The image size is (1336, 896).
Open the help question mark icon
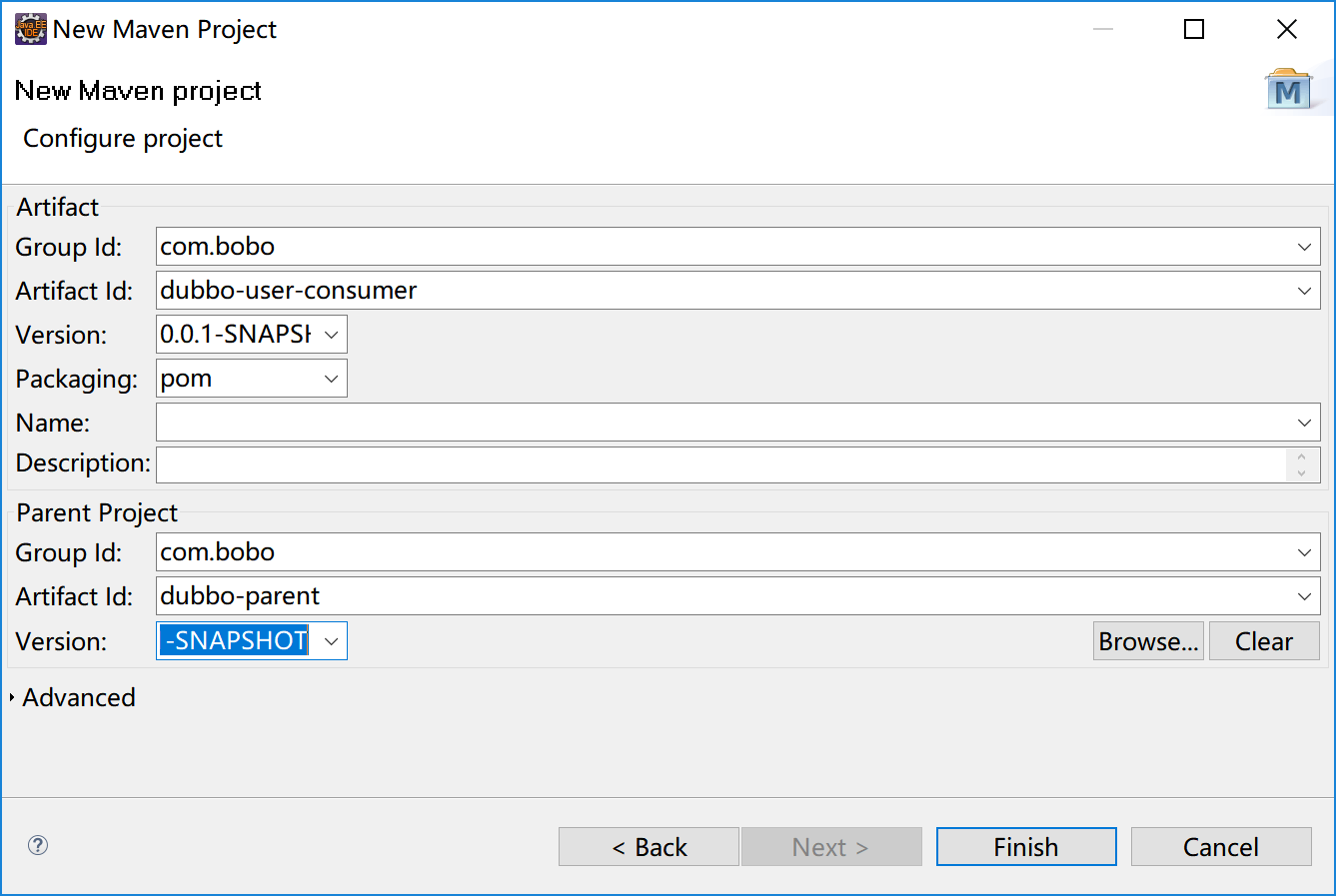tap(38, 845)
